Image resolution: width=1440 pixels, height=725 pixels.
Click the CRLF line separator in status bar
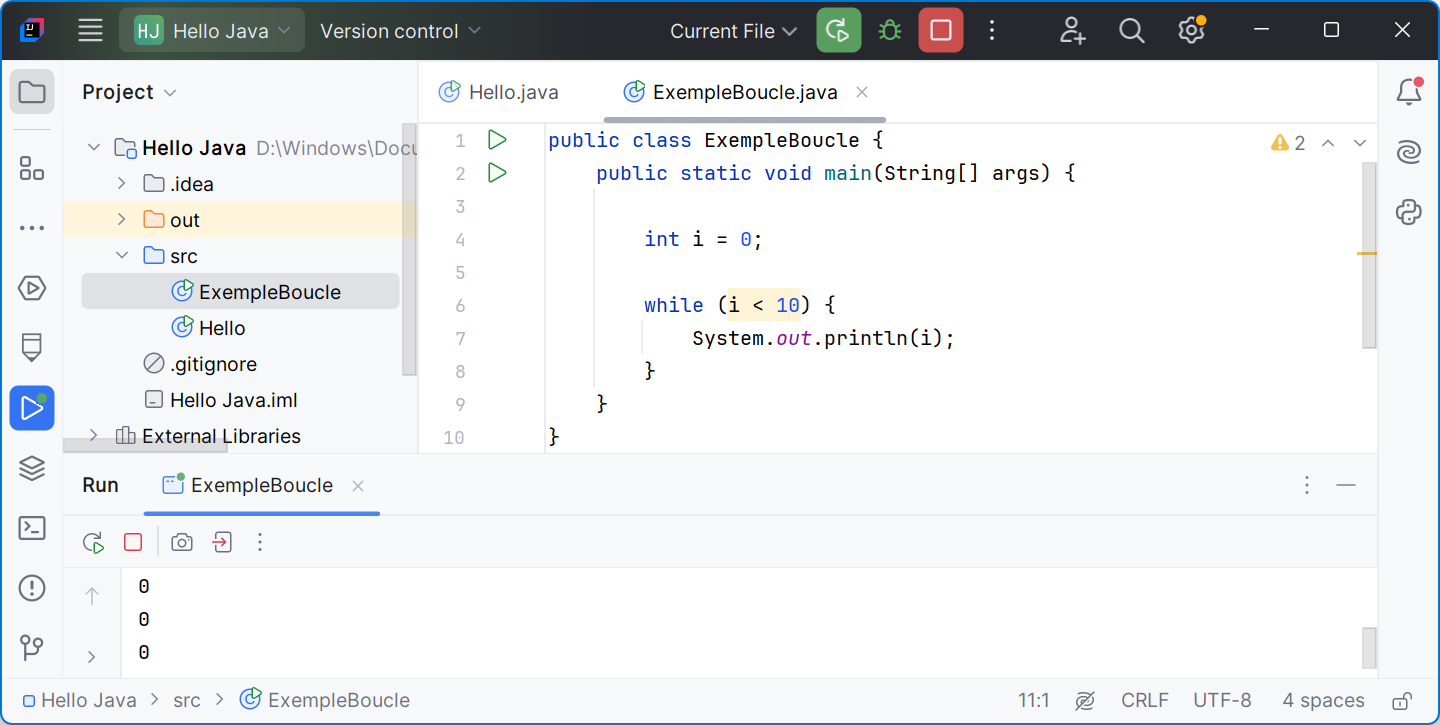[x=1144, y=700]
